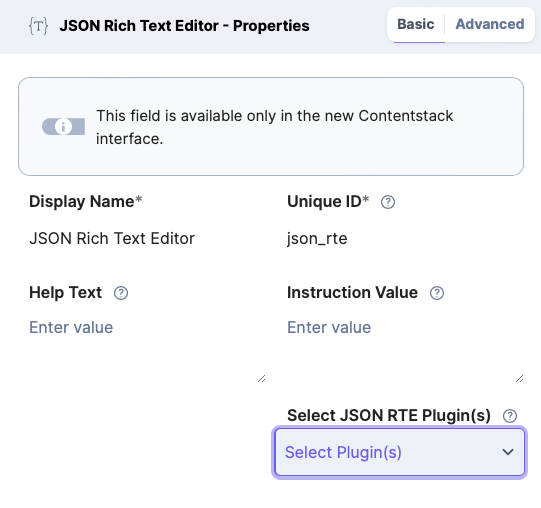541x508 pixels.
Task: Open the Instruction Value help icon
Action: pyautogui.click(x=437, y=293)
